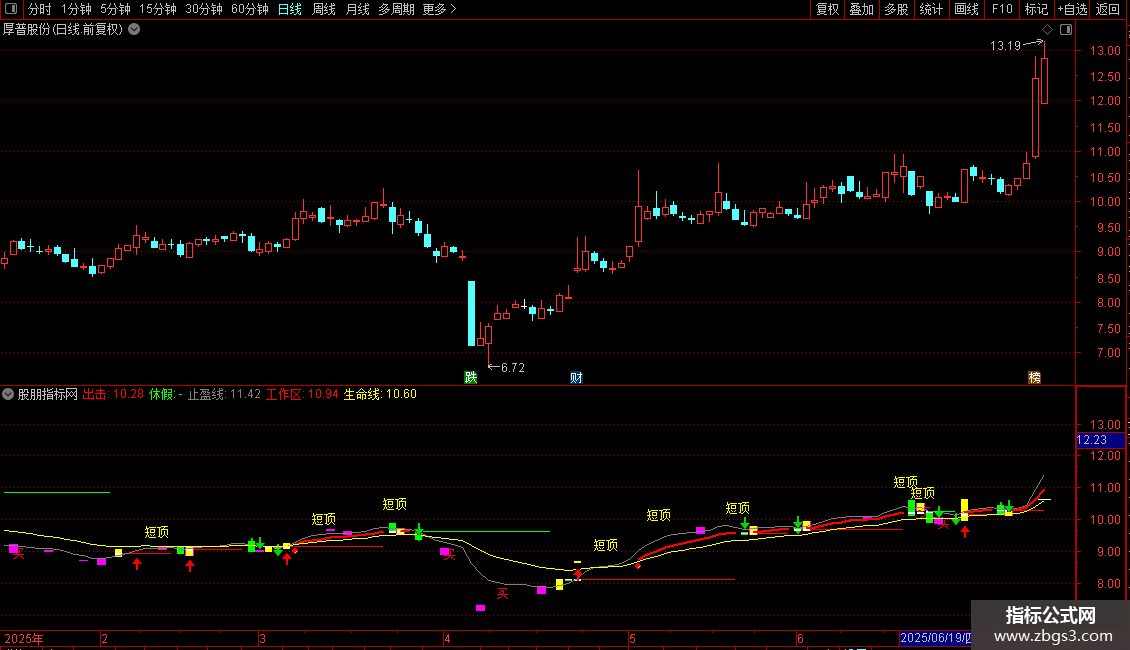Viewport: 1130px width, 650px height.
Task: Switch to 分时 intraday view
Action: click(x=40, y=9)
